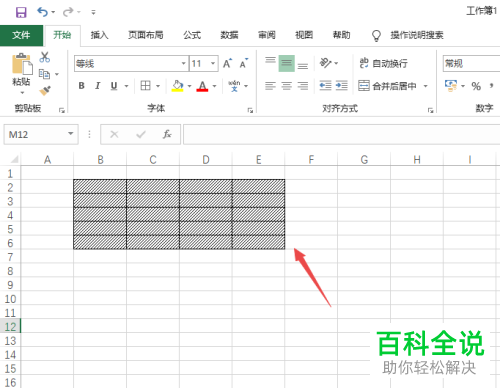Click the Percent Style icon
The height and width of the screenshot is (388, 500).
(476, 86)
